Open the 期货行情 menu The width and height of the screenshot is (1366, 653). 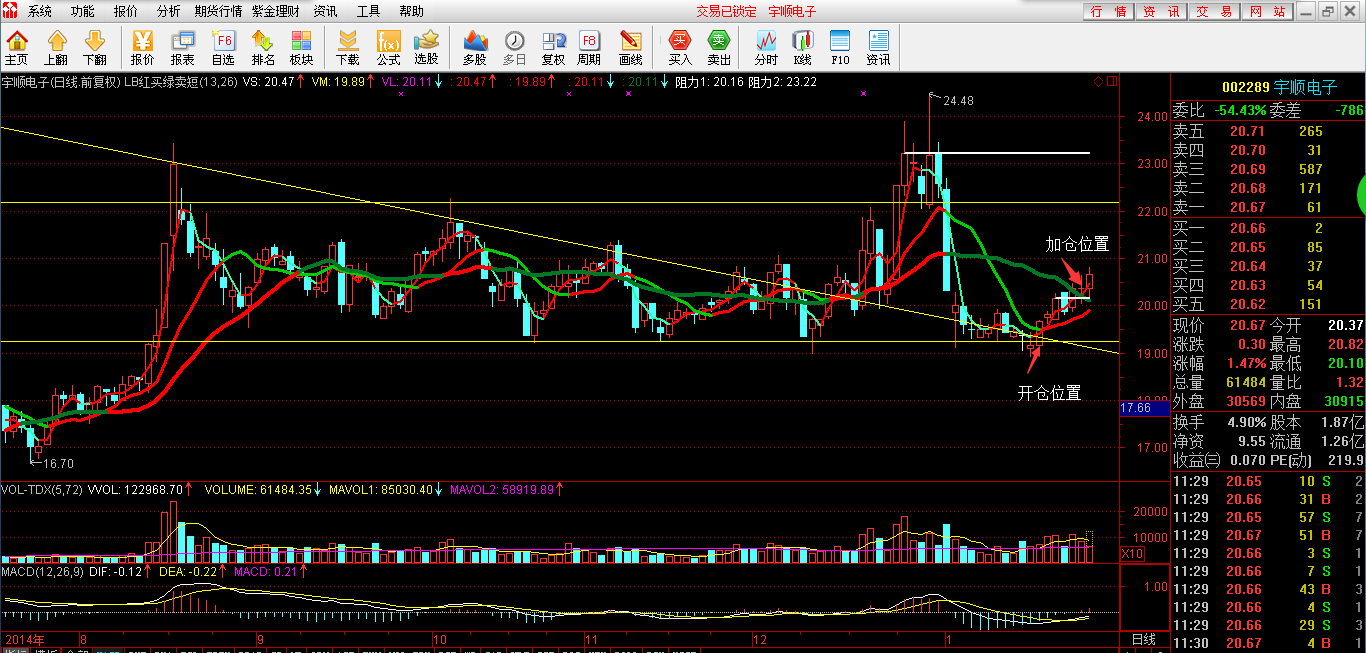pos(218,11)
